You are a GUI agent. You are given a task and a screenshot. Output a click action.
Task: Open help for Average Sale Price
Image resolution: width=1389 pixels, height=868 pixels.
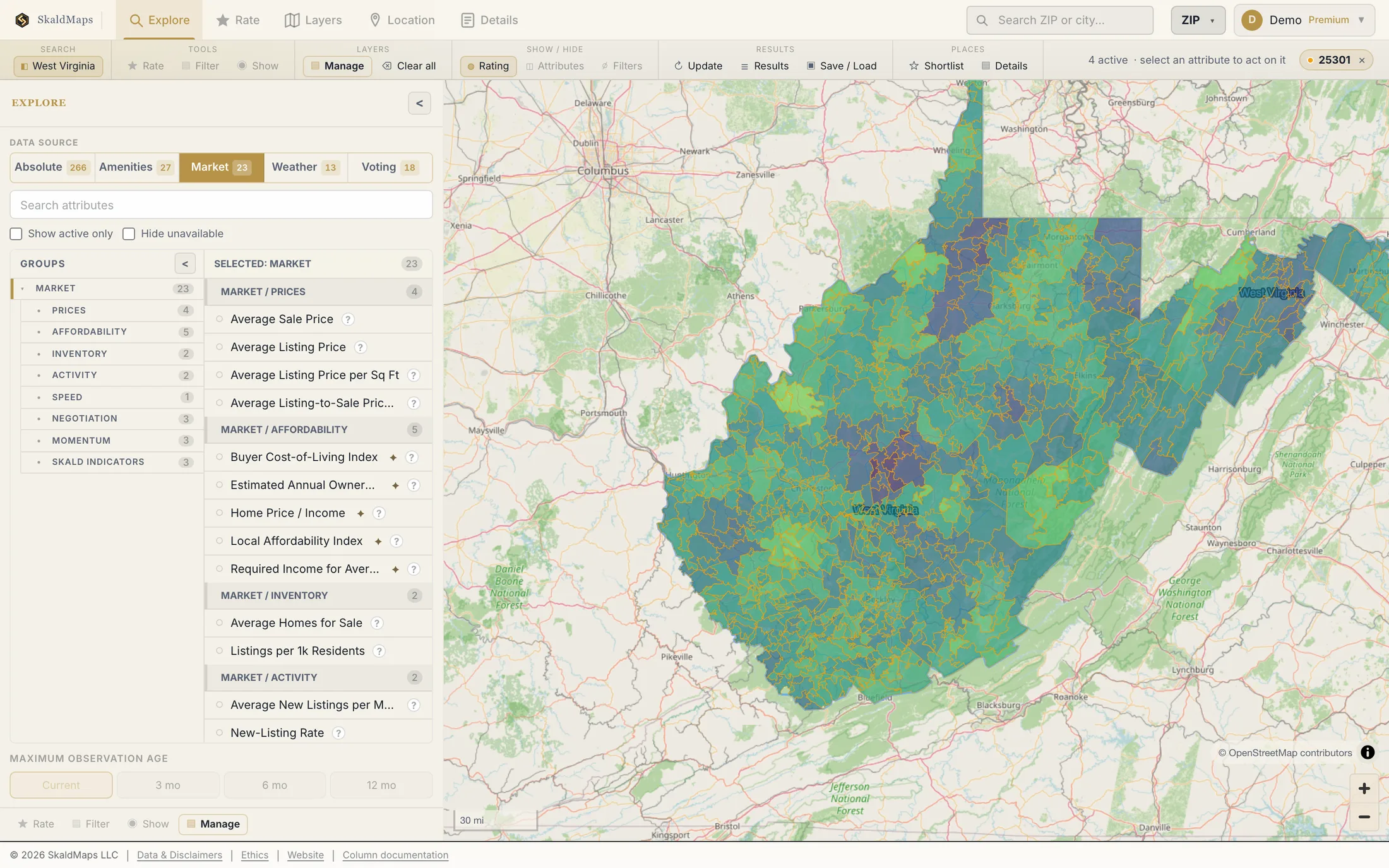click(x=348, y=319)
